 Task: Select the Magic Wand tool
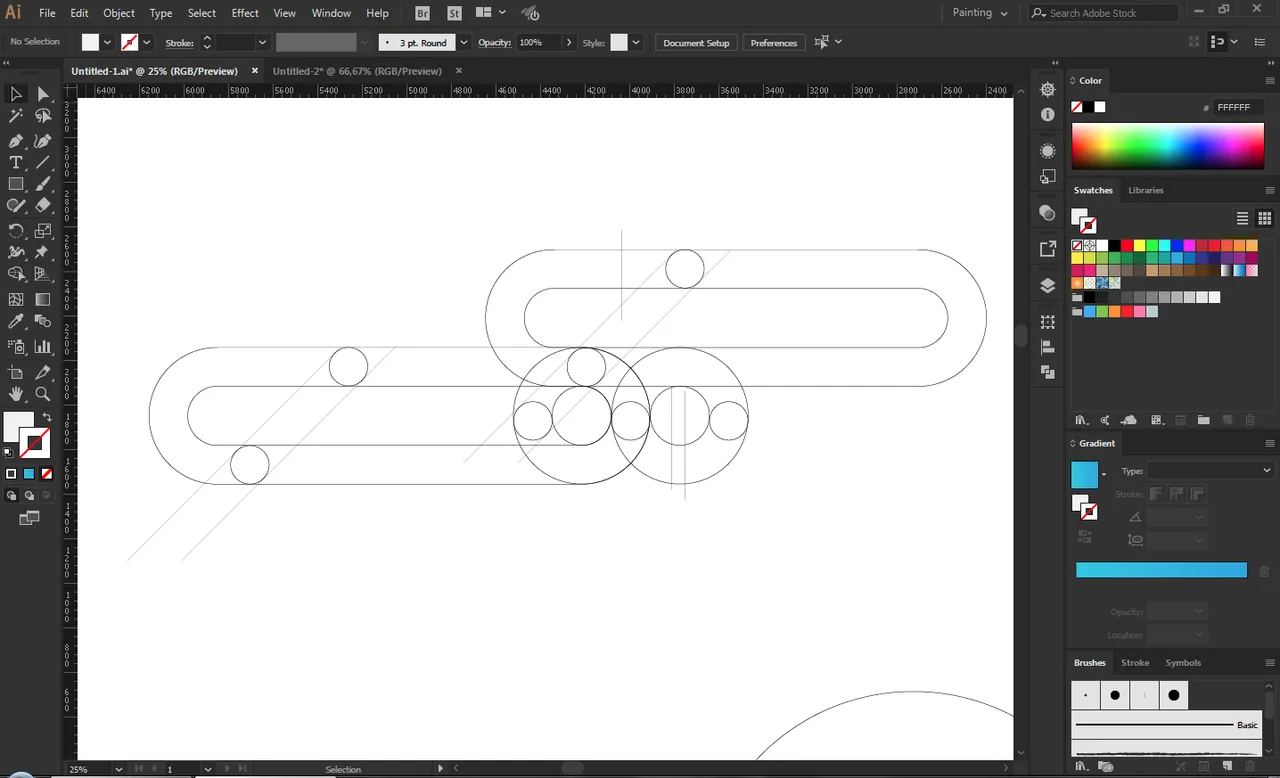16,117
